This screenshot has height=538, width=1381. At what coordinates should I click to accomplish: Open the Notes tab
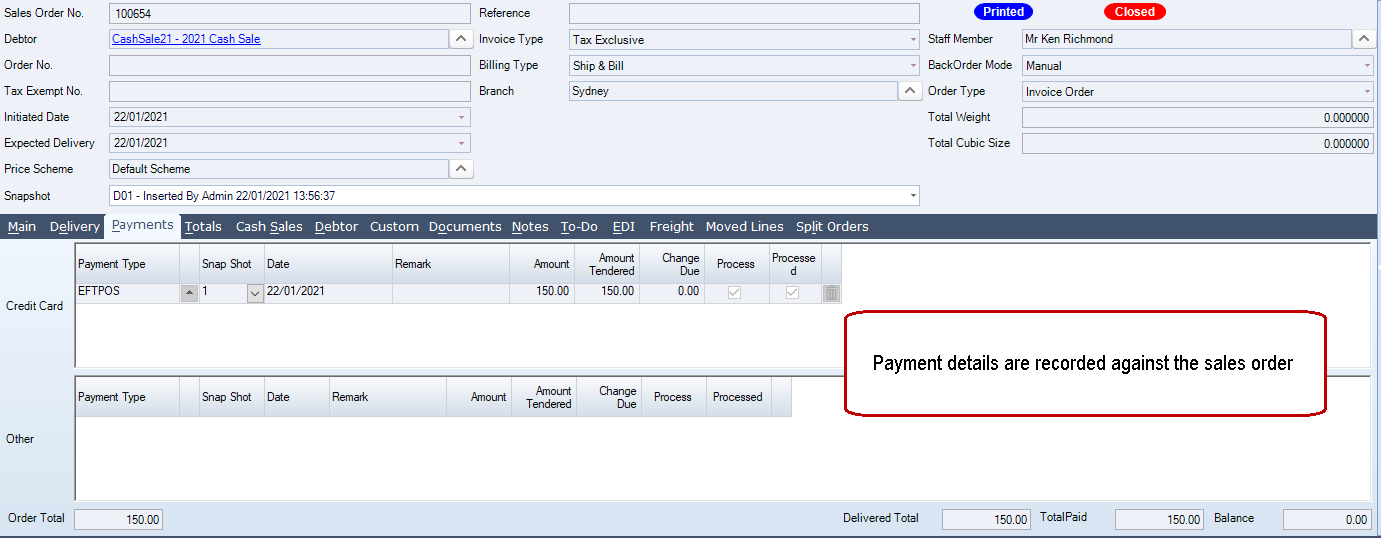pyautogui.click(x=530, y=227)
